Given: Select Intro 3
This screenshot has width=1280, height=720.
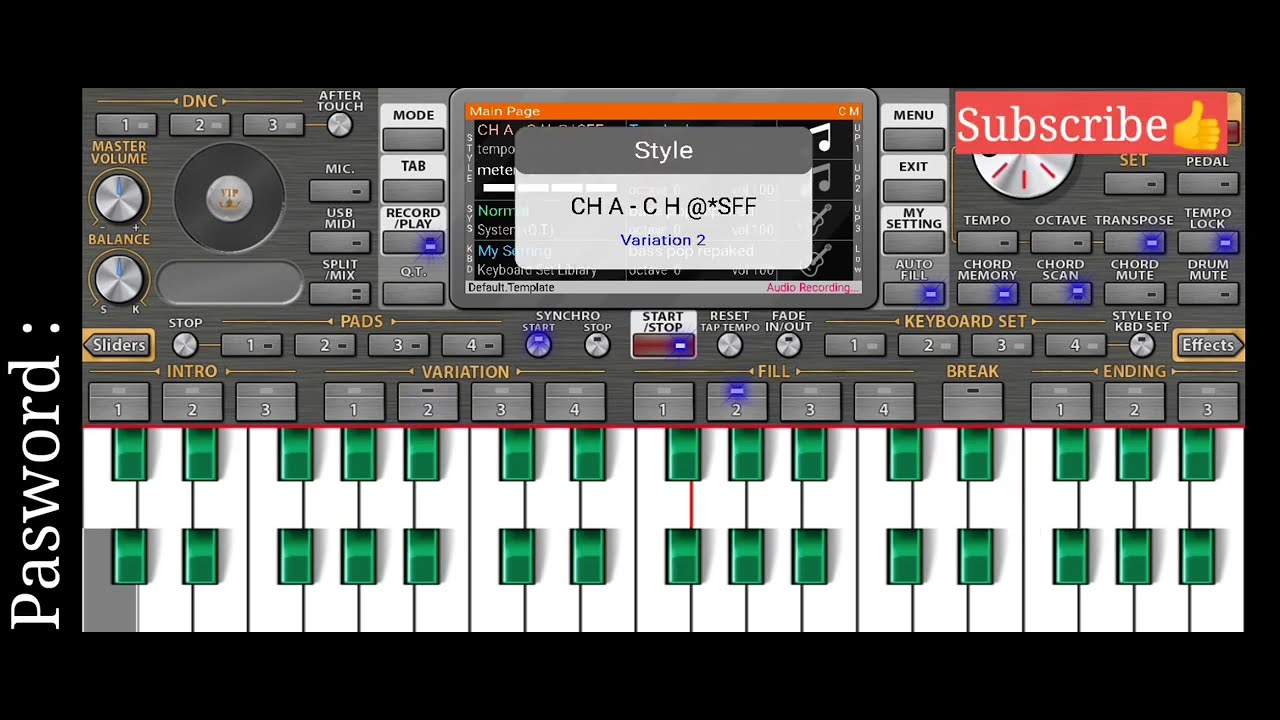Looking at the screenshot, I should point(266,401).
